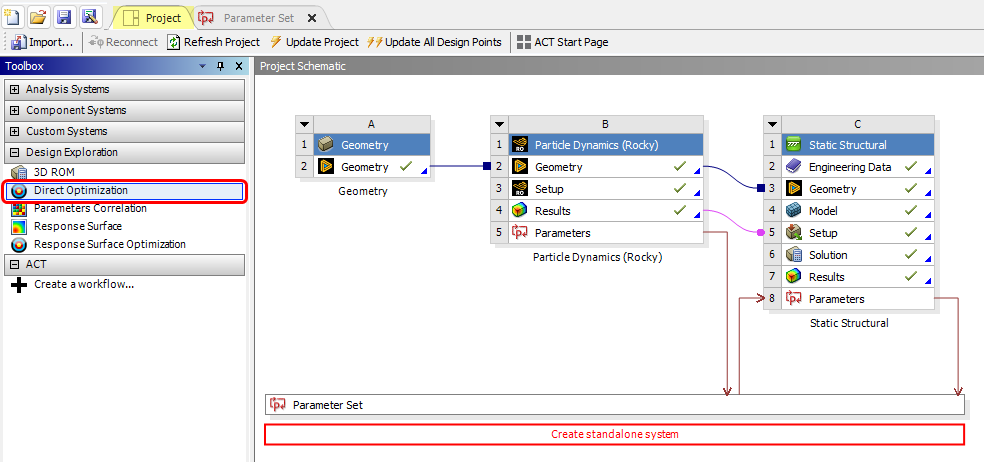Click the Parameters icon in row C8
The height and width of the screenshot is (462, 984).
pos(794,299)
